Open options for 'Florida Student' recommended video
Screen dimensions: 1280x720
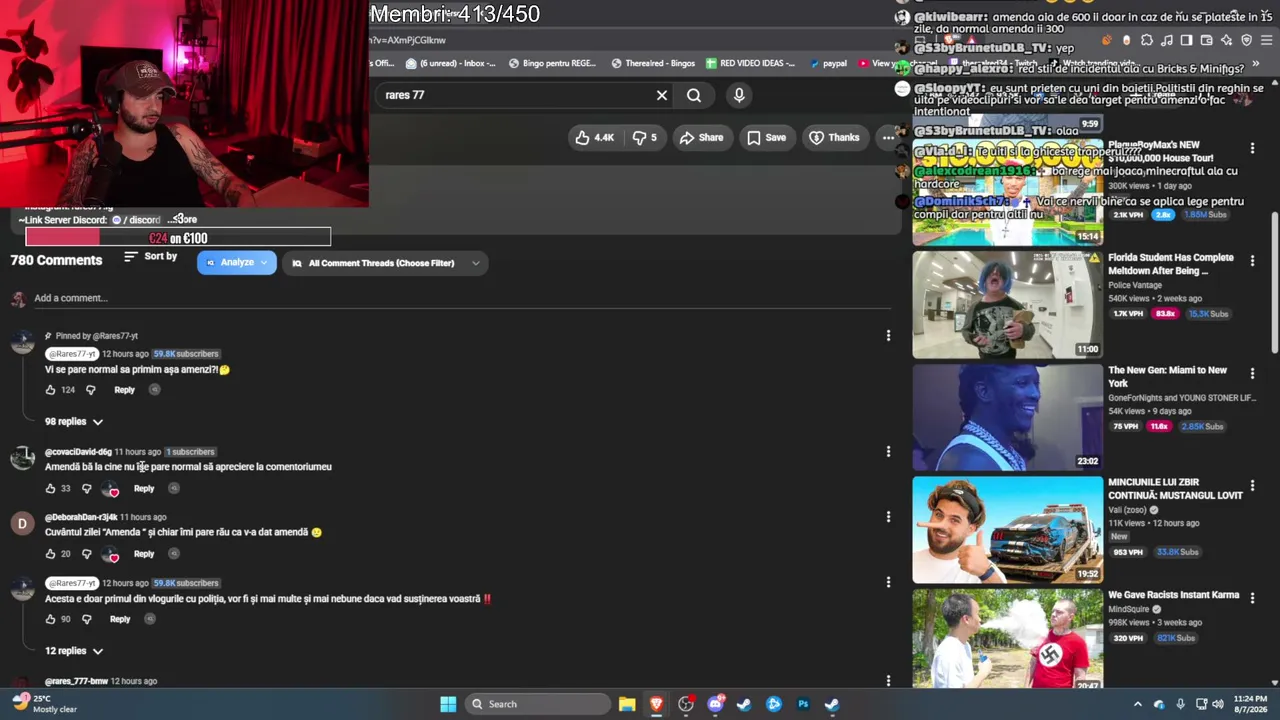pos(1252,261)
